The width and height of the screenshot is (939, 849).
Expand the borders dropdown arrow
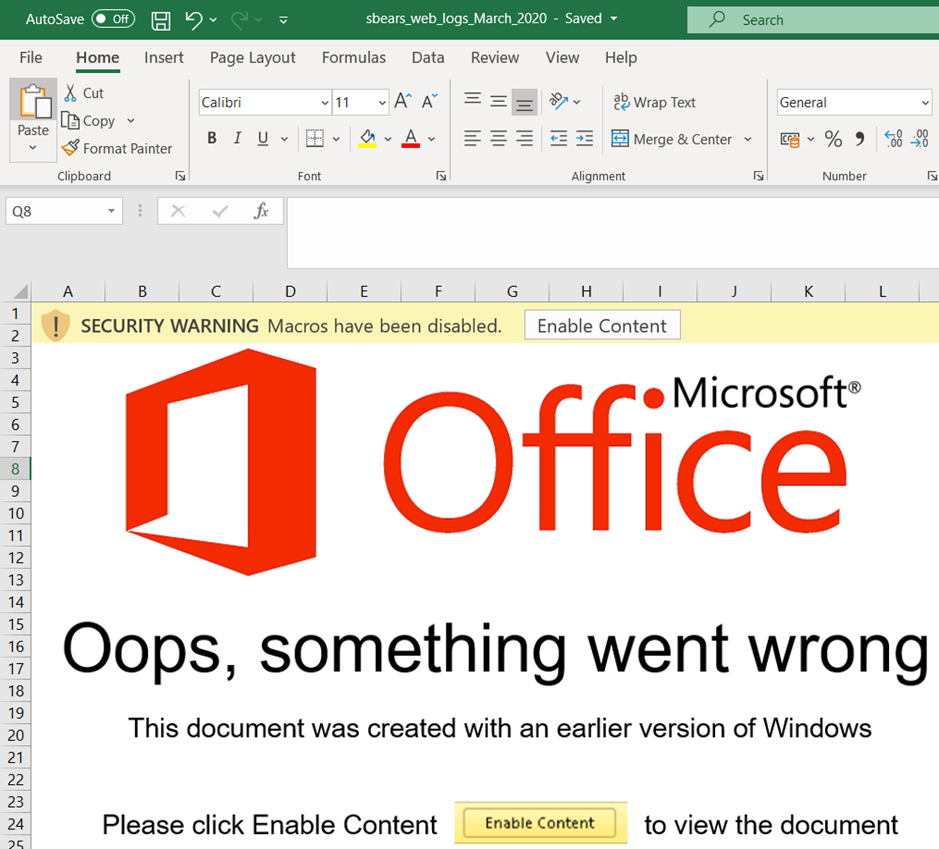[x=337, y=139]
